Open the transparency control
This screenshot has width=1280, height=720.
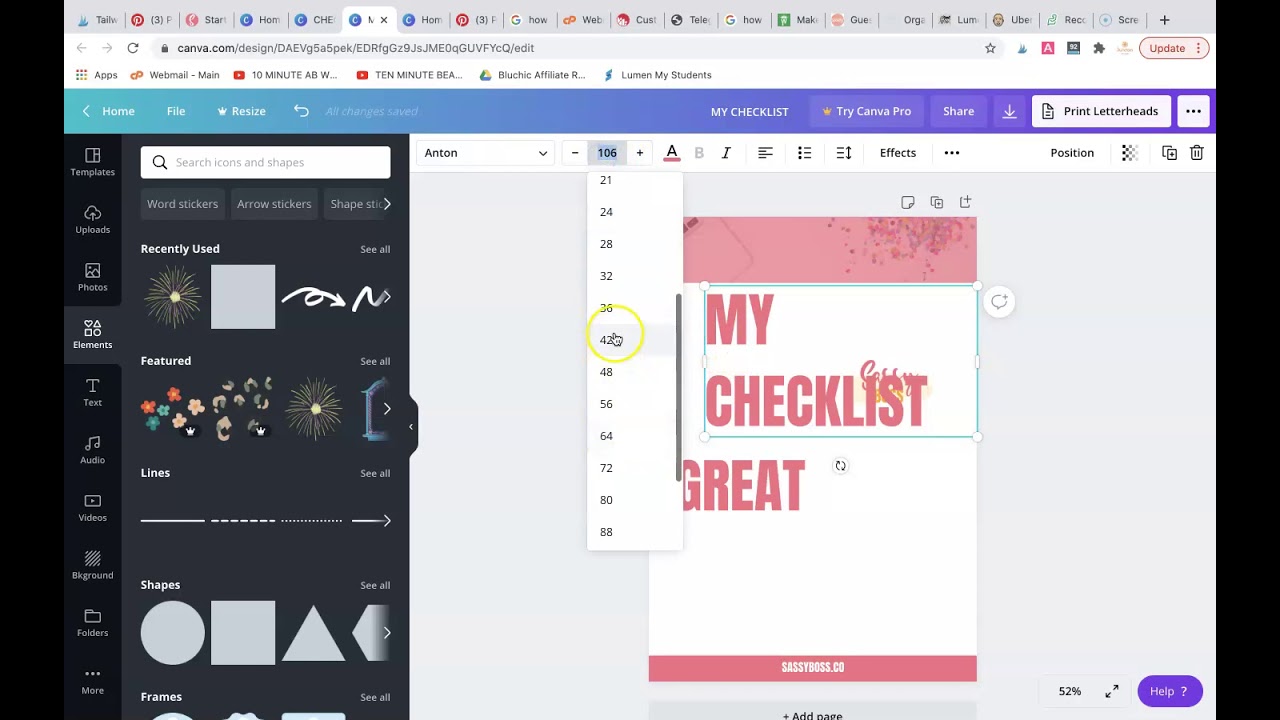click(x=1129, y=153)
